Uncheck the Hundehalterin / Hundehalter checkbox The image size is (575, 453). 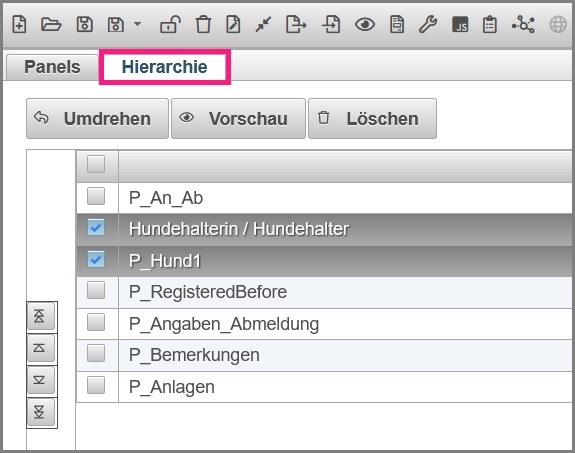(x=96, y=227)
